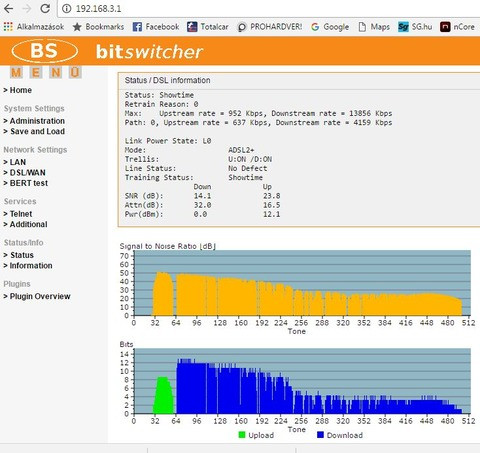Open the Totalcar bookmark

tap(208, 27)
